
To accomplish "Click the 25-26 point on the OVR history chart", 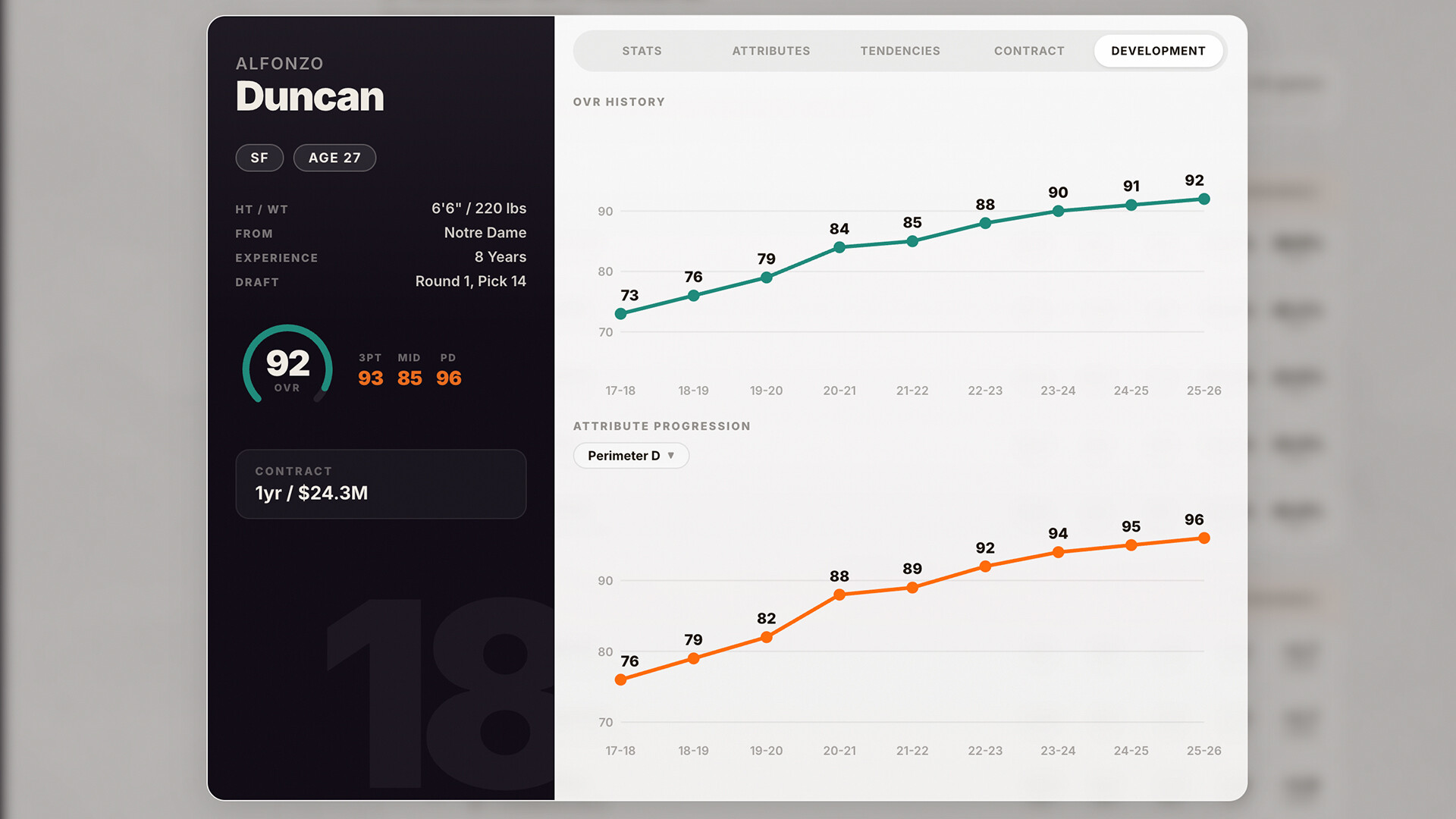I will pyautogui.click(x=1203, y=199).
